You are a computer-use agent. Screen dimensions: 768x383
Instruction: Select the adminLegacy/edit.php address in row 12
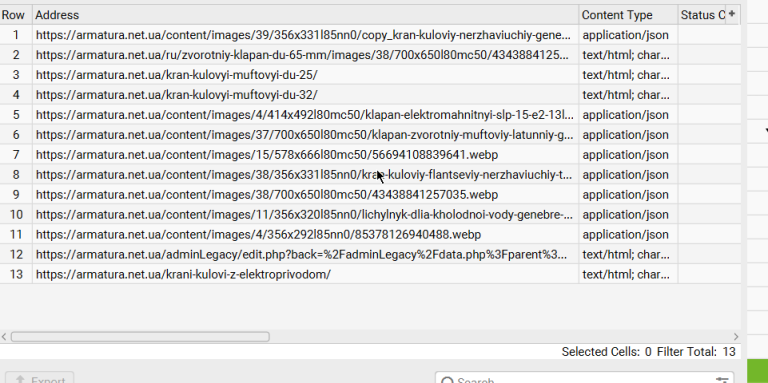[x=306, y=254]
